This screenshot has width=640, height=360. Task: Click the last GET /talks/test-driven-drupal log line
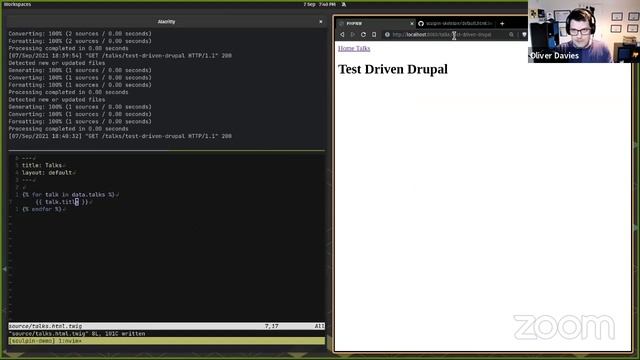pyautogui.click(x=120, y=136)
